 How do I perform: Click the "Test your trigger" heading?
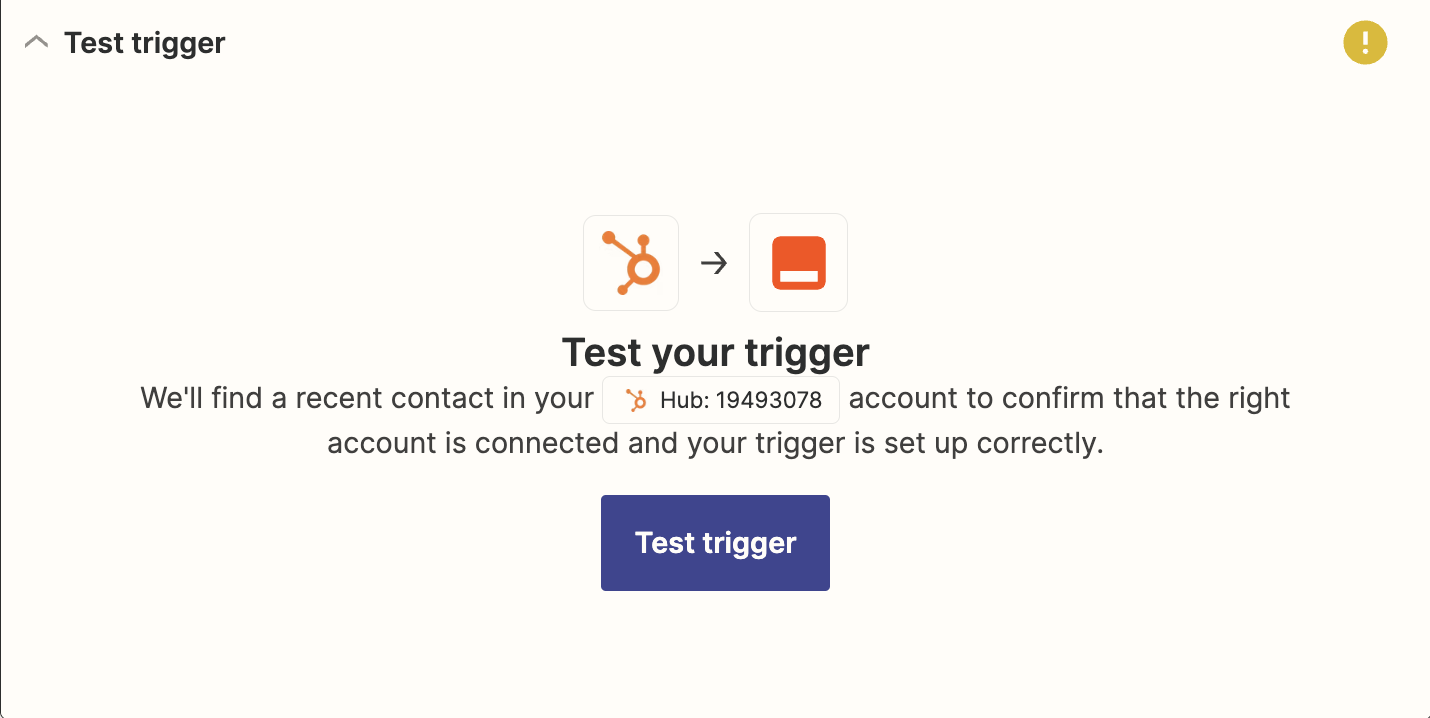(x=715, y=352)
